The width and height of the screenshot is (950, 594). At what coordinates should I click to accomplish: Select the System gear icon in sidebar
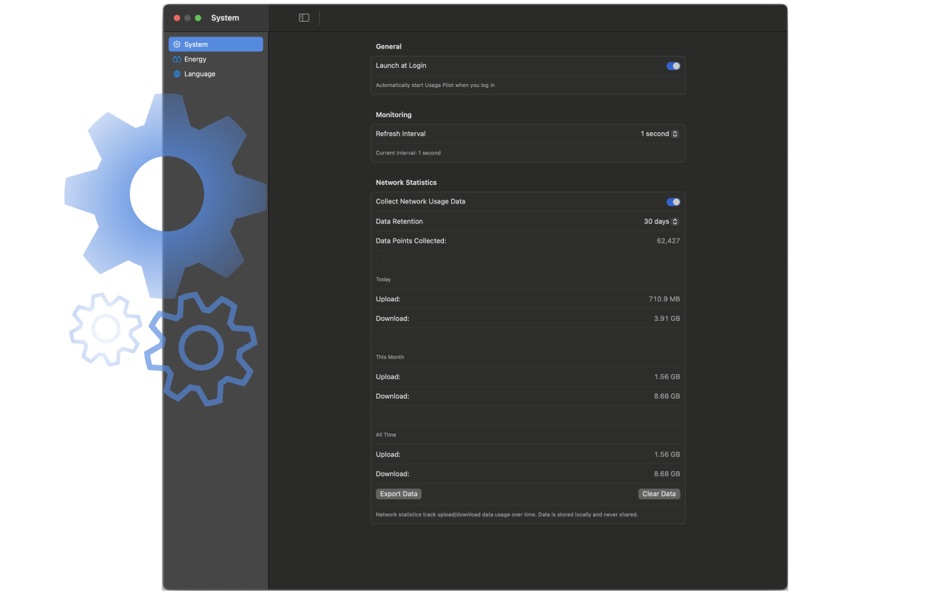176,44
